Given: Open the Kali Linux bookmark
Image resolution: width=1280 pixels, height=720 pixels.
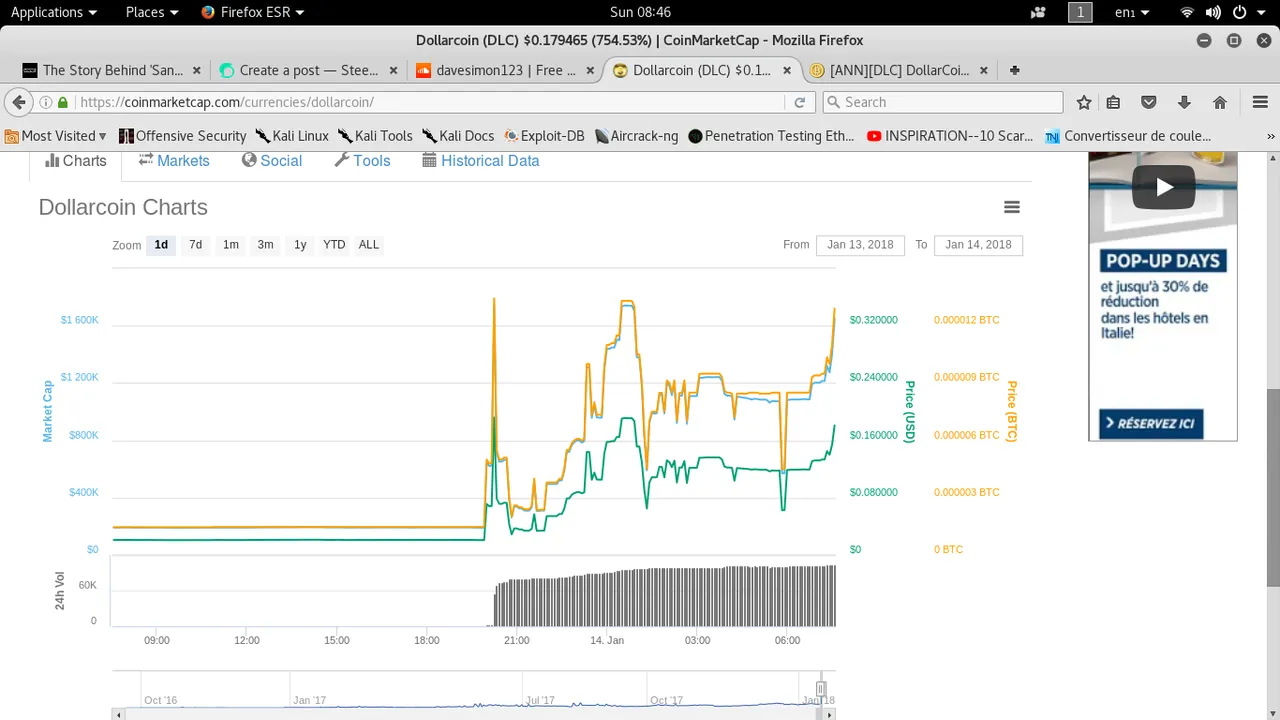Looking at the screenshot, I should click(x=292, y=136).
